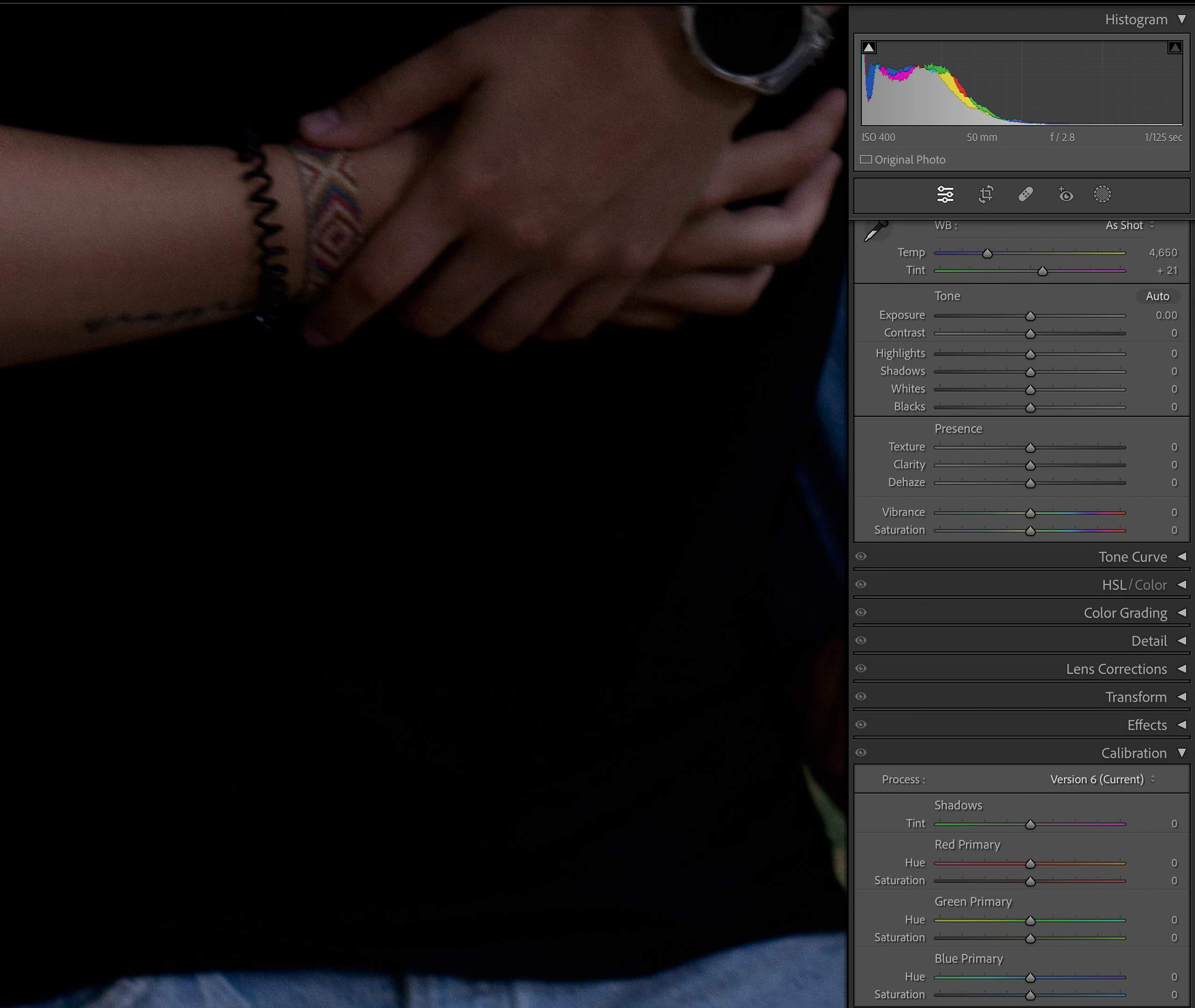Open the WB As Shot dropdown
1195x1008 pixels.
1129,226
